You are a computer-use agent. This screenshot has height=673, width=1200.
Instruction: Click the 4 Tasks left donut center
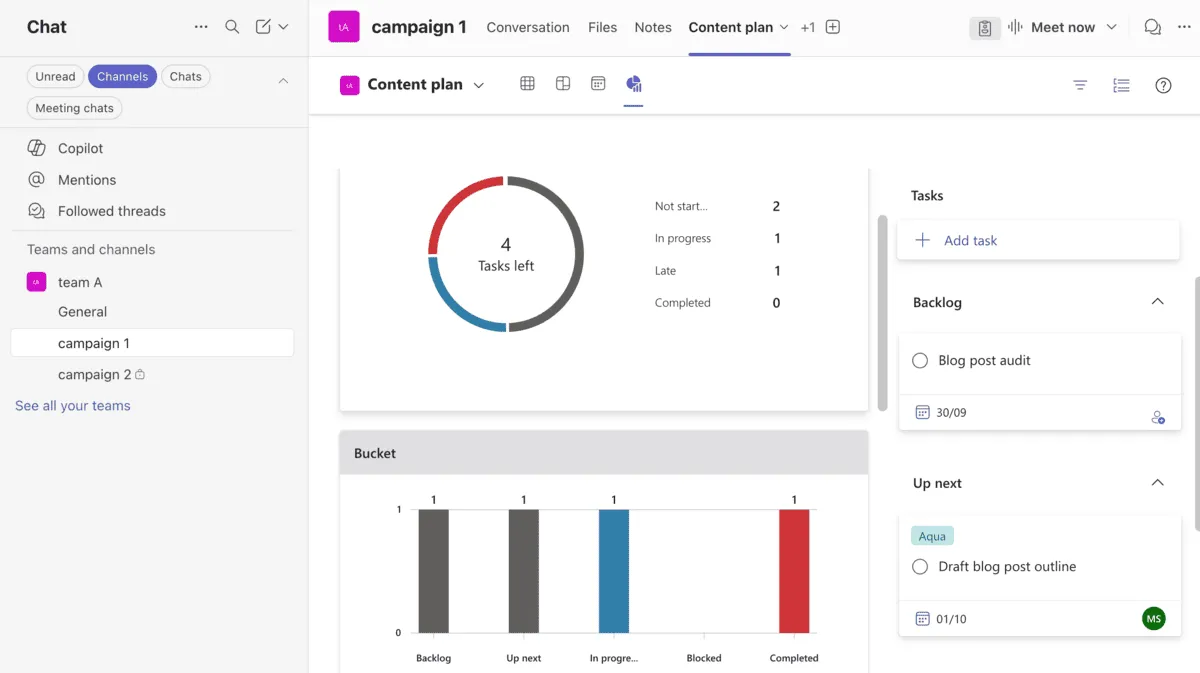click(x=506, y=254)
